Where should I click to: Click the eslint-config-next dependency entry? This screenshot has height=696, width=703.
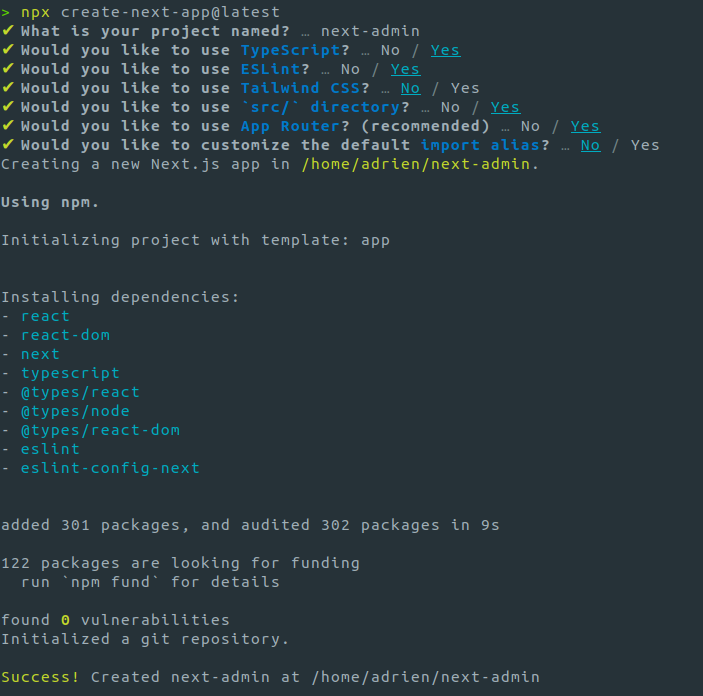click(x=110, y=468)
